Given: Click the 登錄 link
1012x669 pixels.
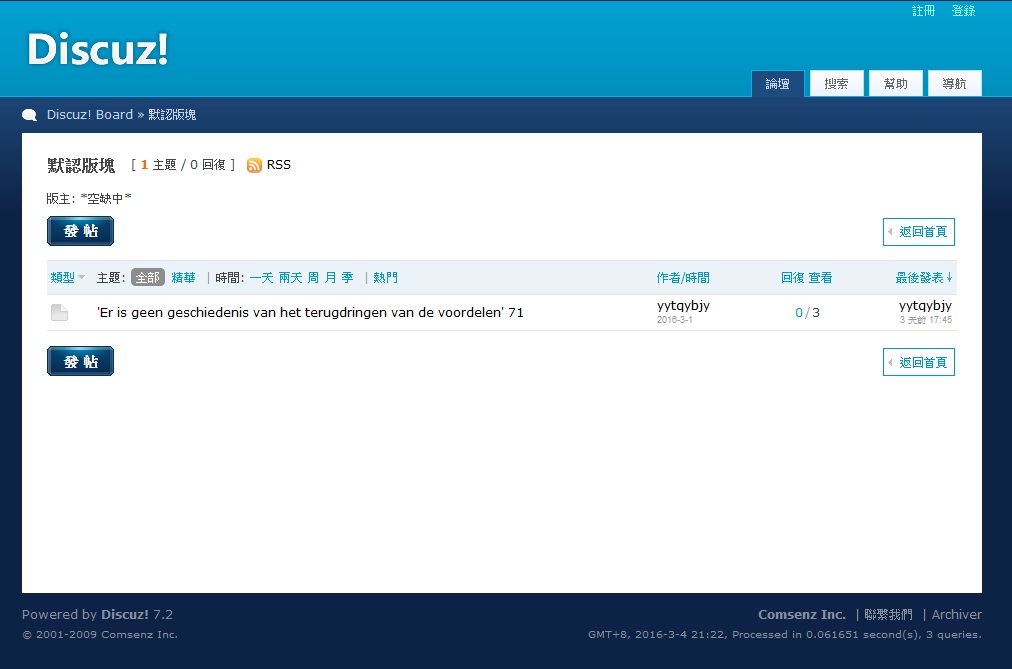Looking at the screenshot, I should pos(963,11).
